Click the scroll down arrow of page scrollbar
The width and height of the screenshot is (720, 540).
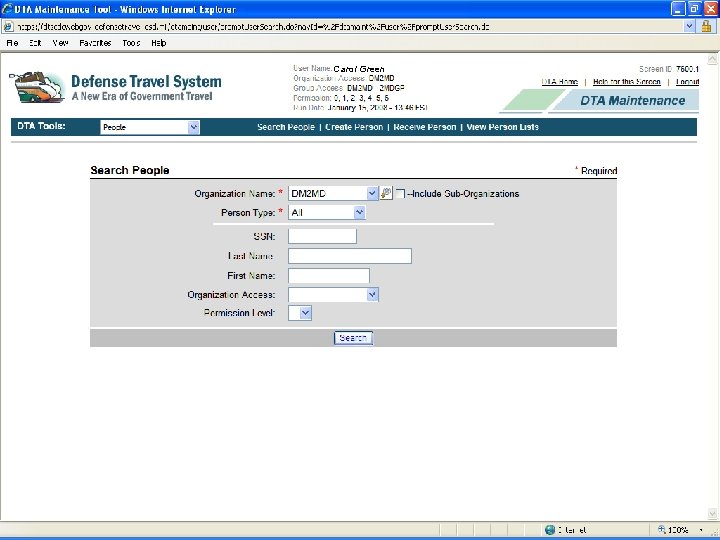[x=712, y=513]
